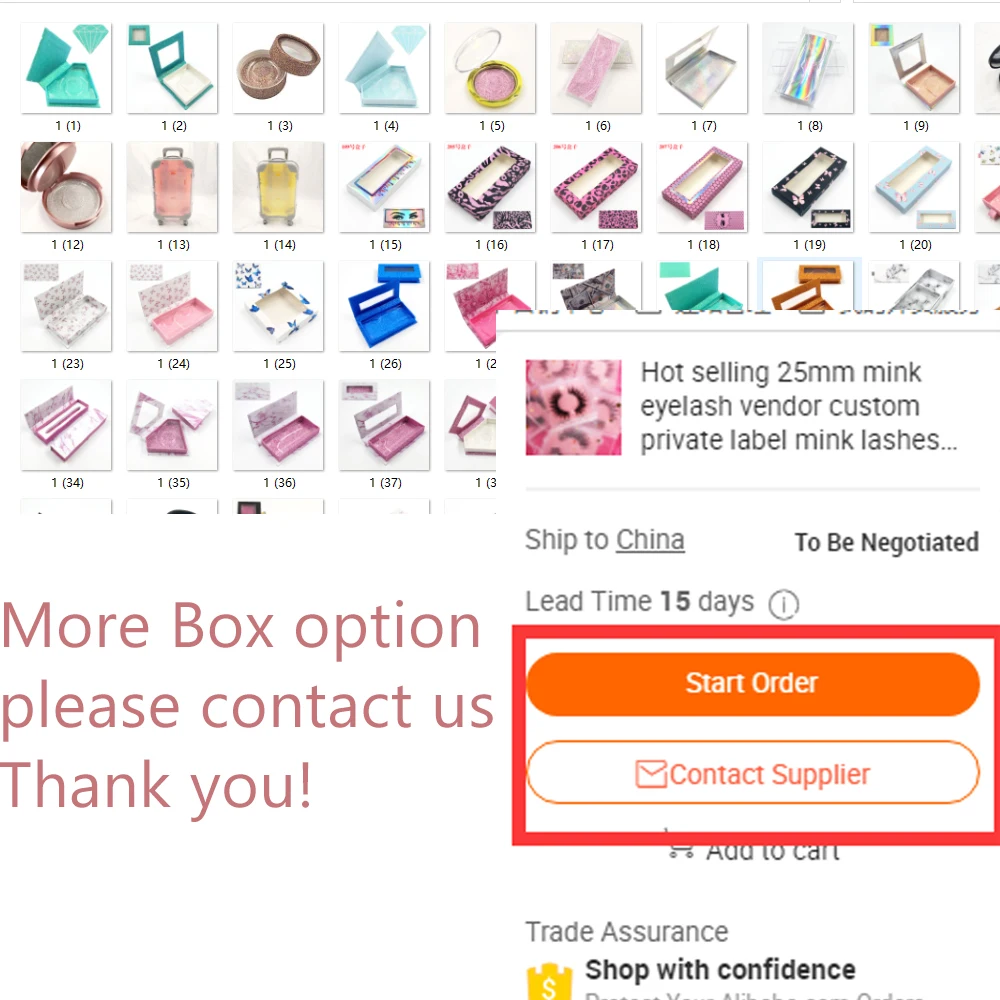Select thumbnail 1 (1) teal diamond box
The image size is (1000, 1000).
coord(66,68)
